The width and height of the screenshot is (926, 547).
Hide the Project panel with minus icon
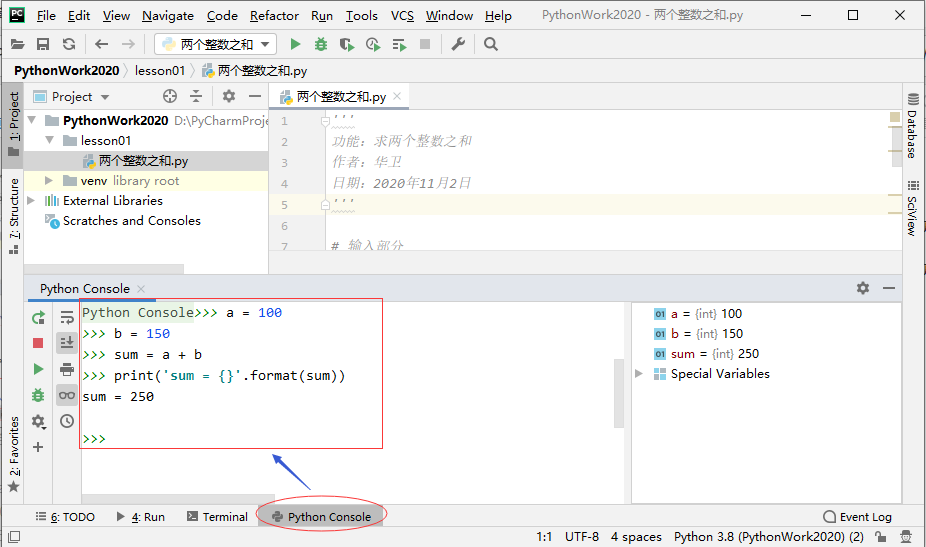[x=255, y=96]
